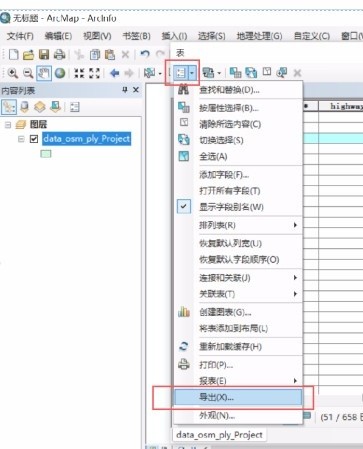Screen dimensions: 363x449
Task: Select the Pan hand tool
Action: tap(44, 73)
